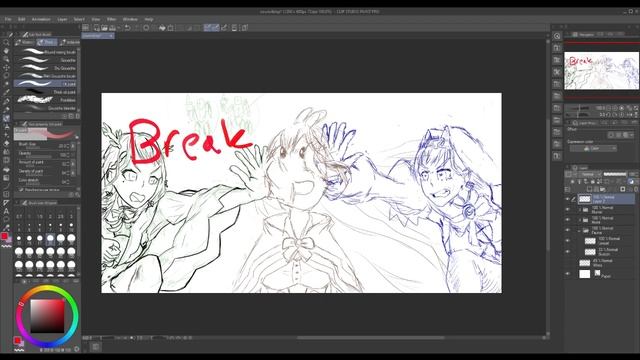640x360 pixels.
Task: Select the Gradient tool
Action: (x=6, y=177)
